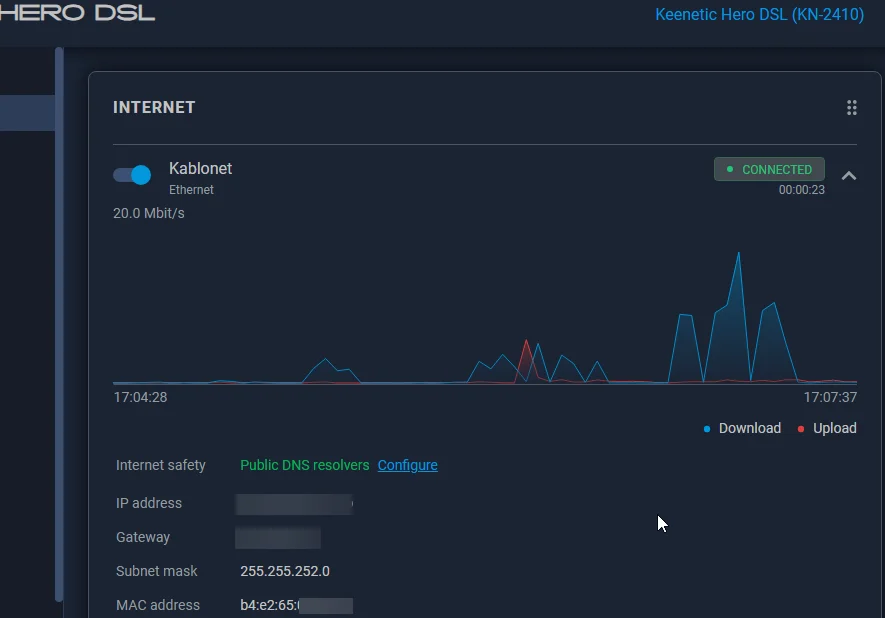The image size is (885, 618).
Task: Click the Internet safety label
Action: pos(161,465)
